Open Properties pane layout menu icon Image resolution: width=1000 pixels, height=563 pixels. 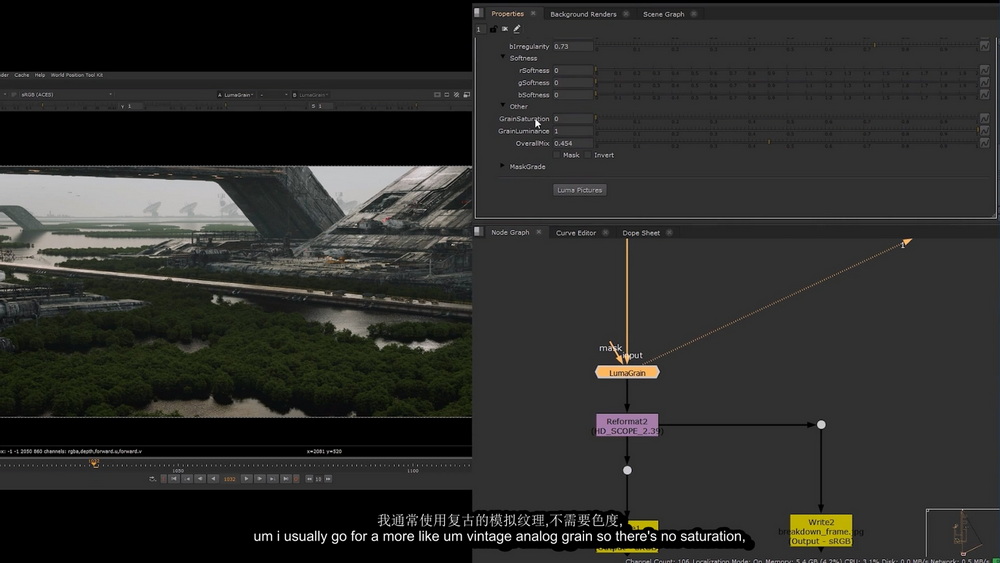tap(478, 13)
